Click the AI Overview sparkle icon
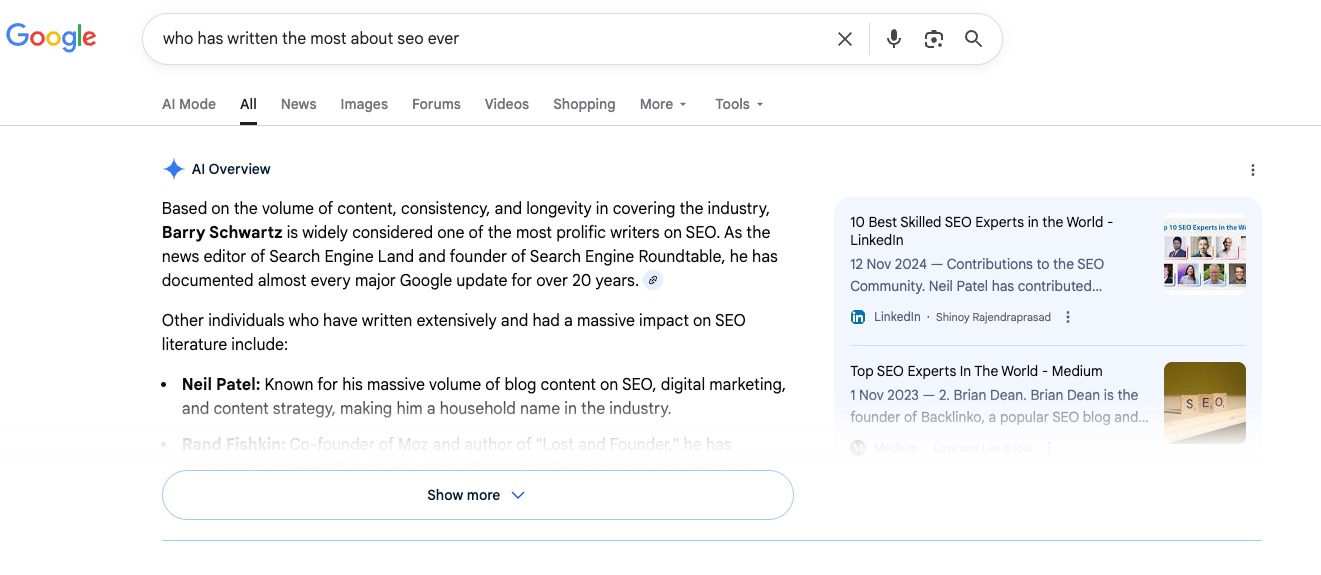1321x575 pixels. (x=173, y=169)
